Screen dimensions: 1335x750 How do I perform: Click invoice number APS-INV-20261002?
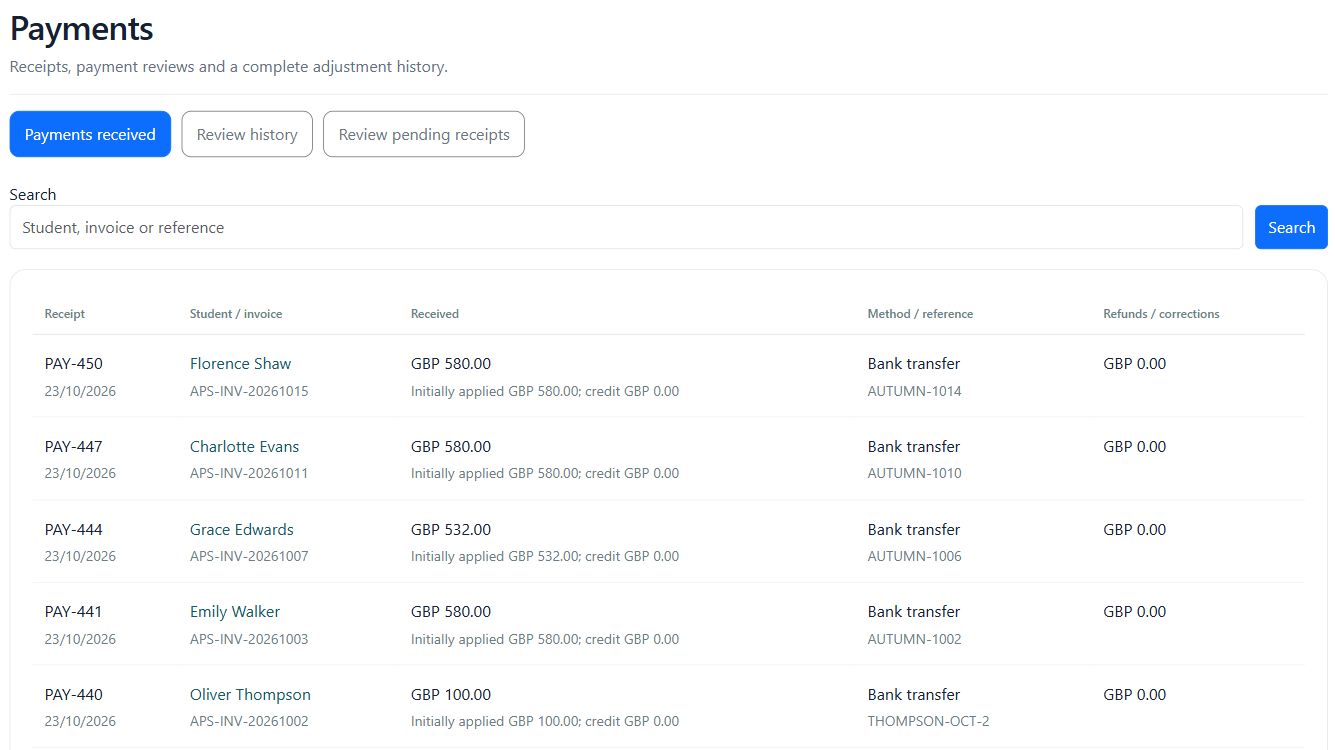pyautogui.click(x=249, y=721)
